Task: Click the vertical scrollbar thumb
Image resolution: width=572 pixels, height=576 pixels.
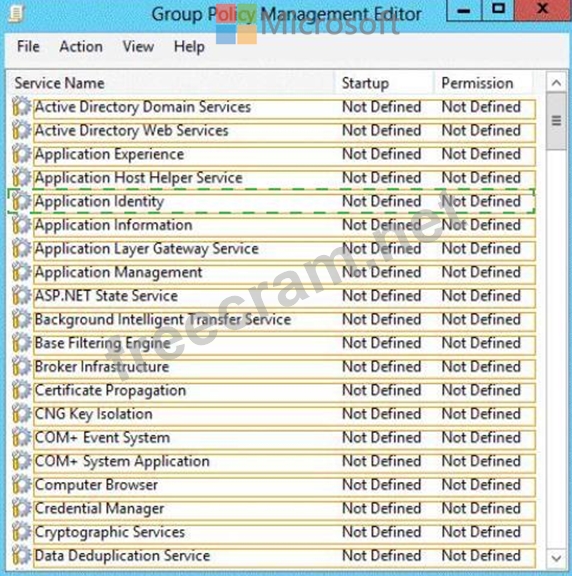Action: pos(556,121)
